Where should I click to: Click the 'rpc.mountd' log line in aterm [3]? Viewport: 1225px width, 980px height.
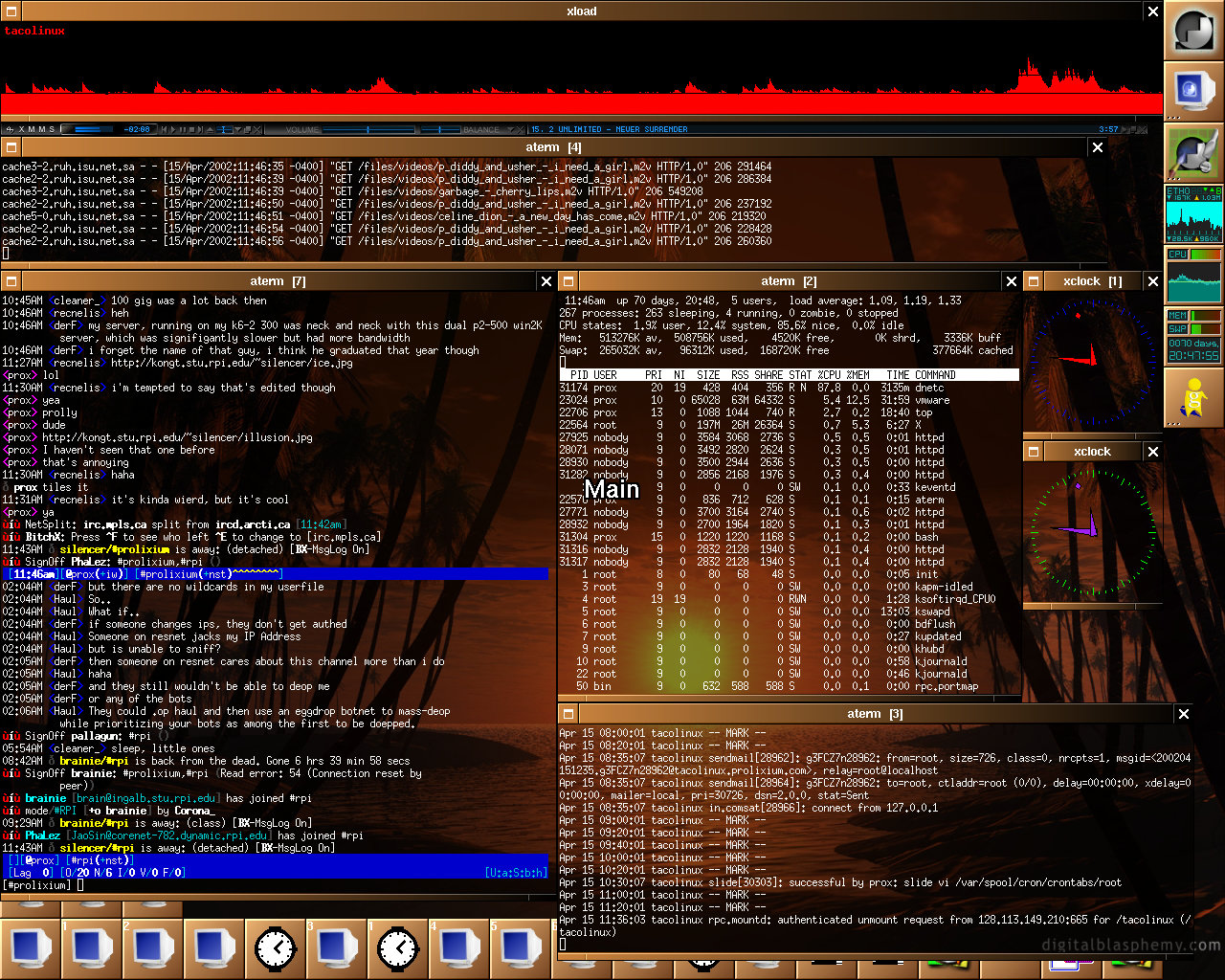coord(876,925)
